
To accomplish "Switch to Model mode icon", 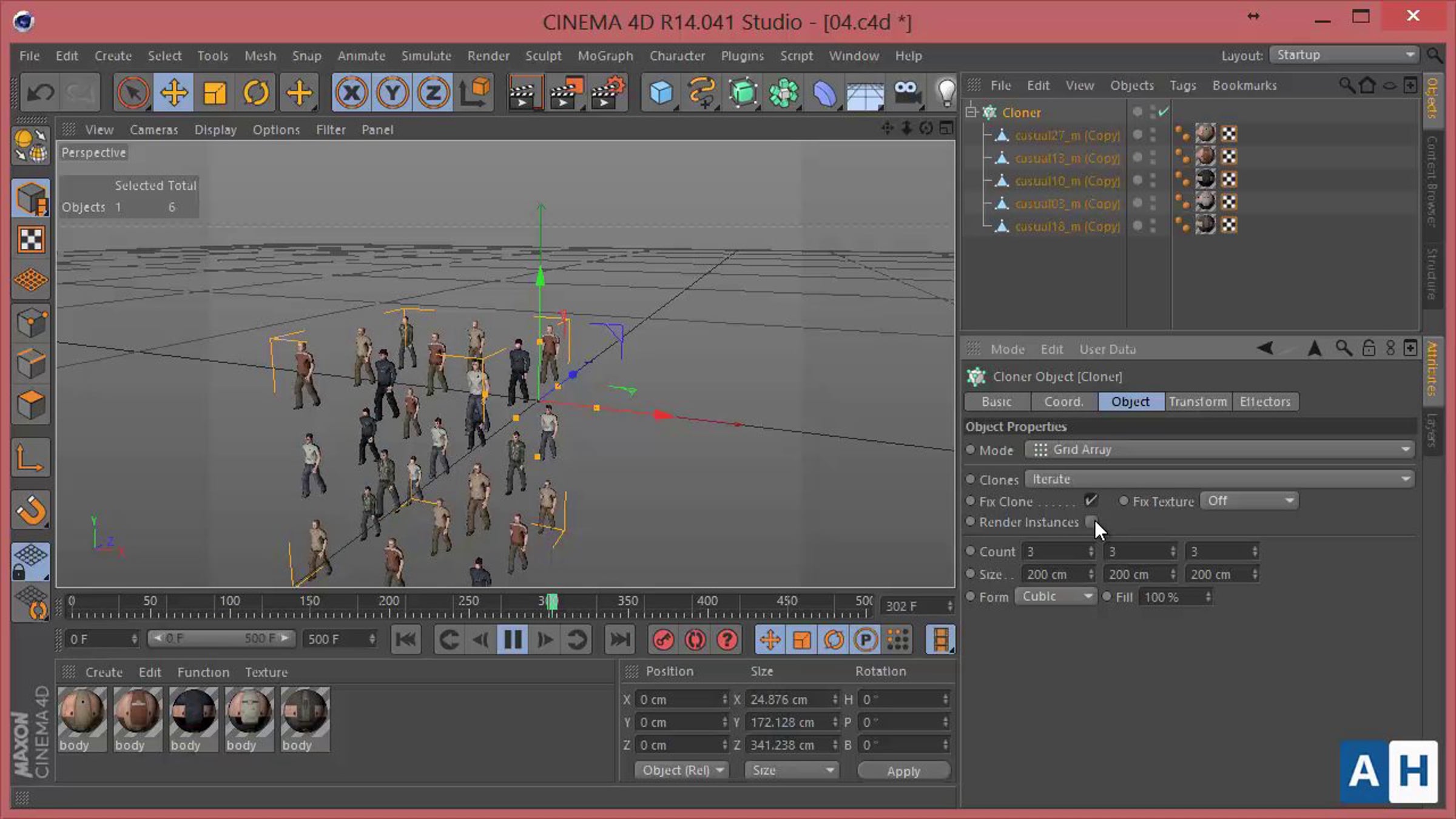I will coord(31,198).
